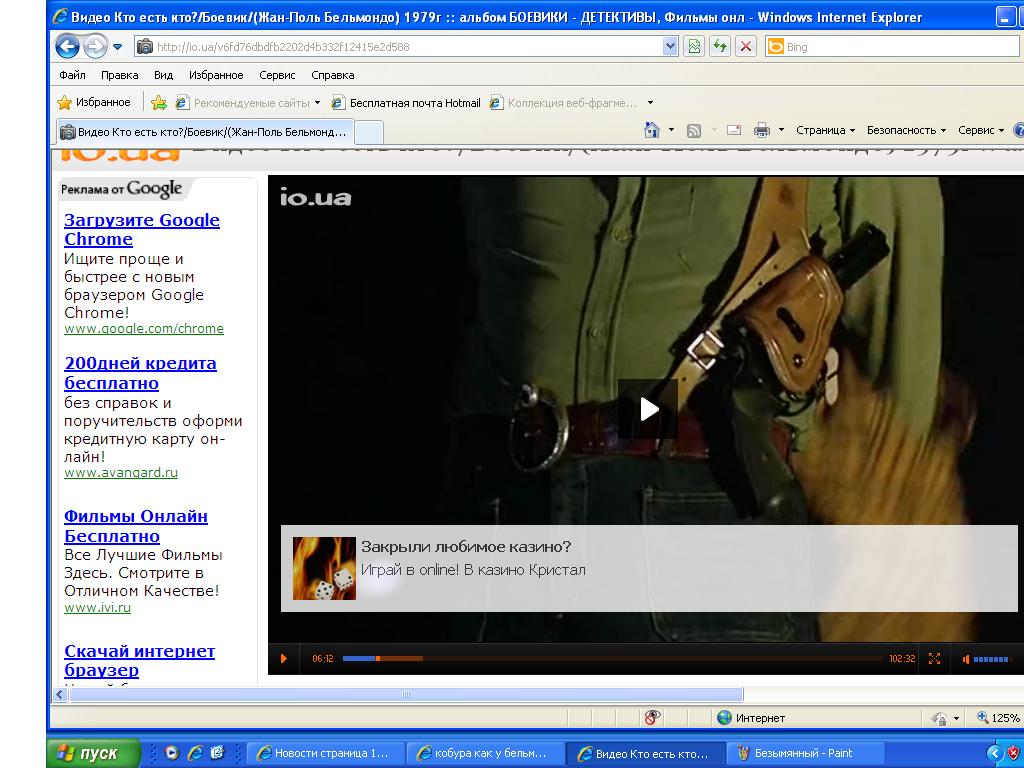
Task: Open the Избранное favorites star button
Action: coord(94,103)
